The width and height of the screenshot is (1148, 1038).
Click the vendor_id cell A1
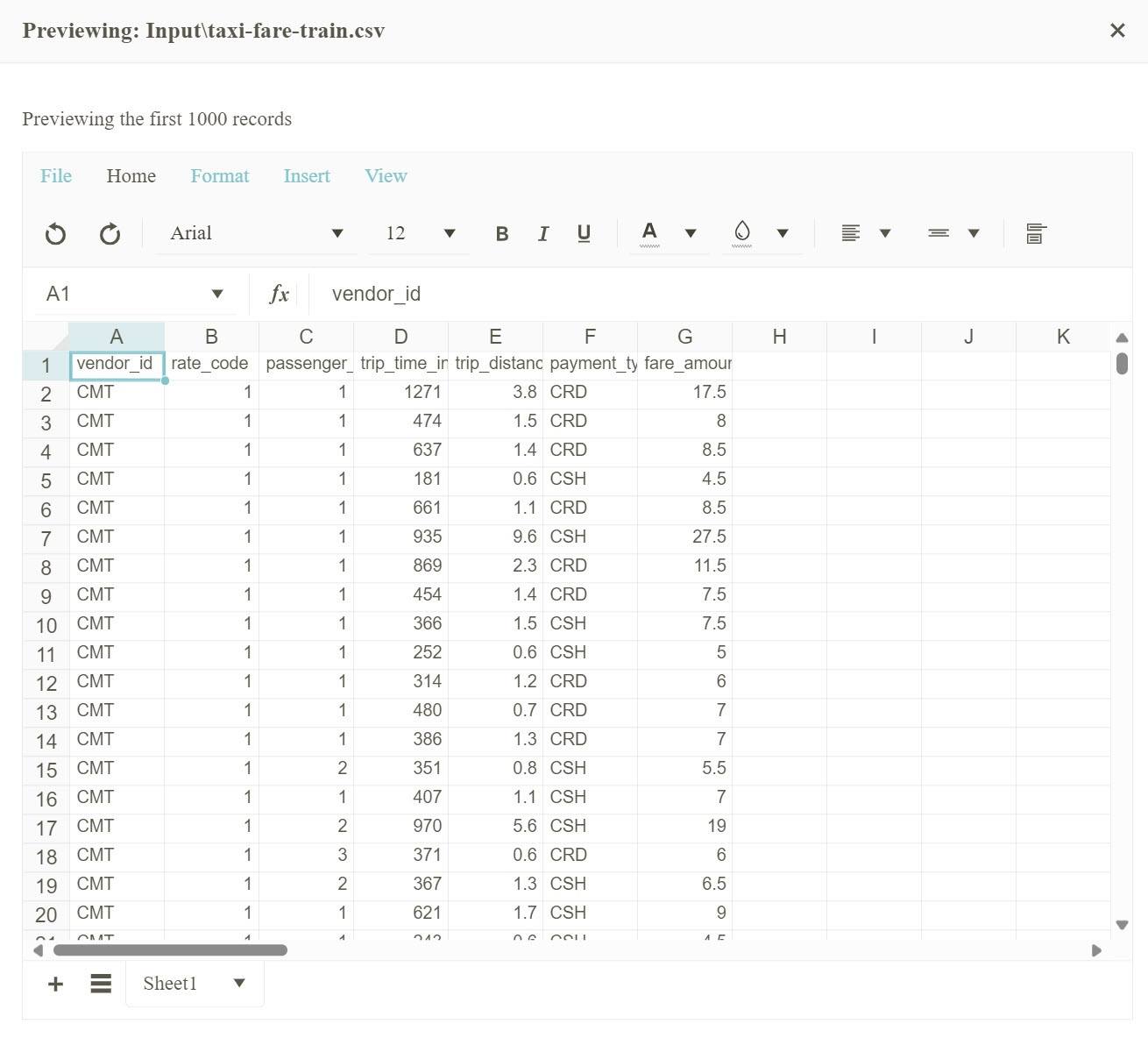[117, 365]
